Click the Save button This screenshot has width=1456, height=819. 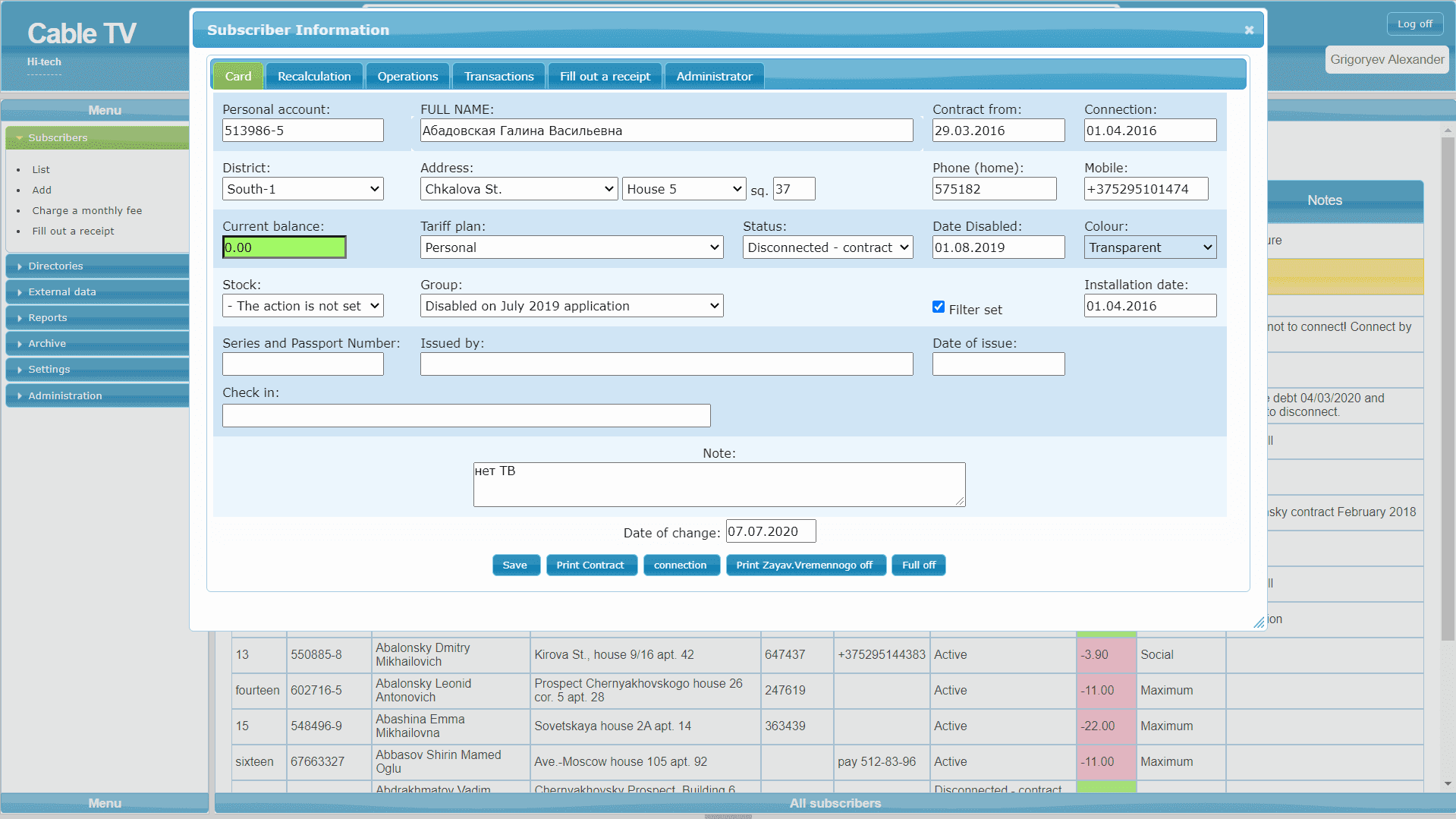515,565
